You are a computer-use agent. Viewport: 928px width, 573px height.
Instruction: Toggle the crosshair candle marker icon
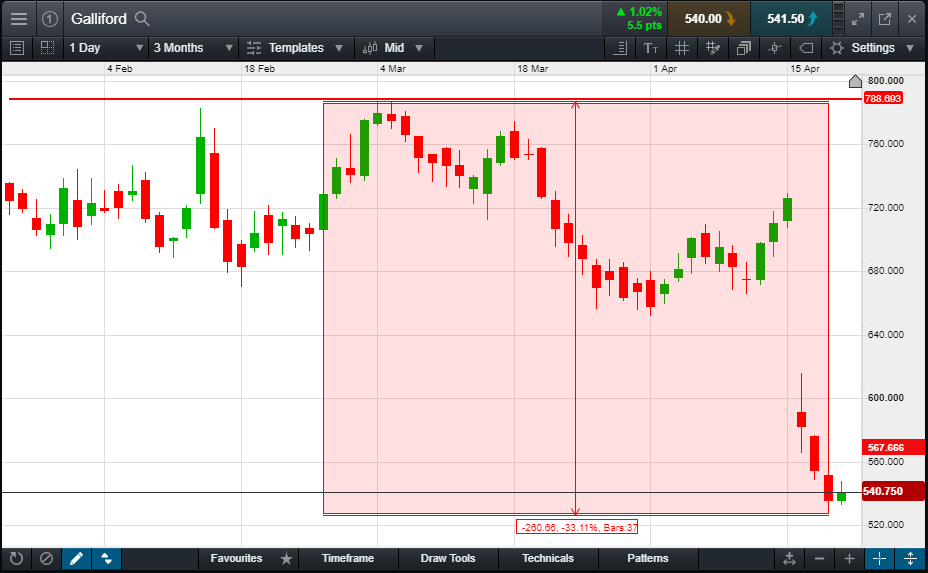click(x=775, y=48)
